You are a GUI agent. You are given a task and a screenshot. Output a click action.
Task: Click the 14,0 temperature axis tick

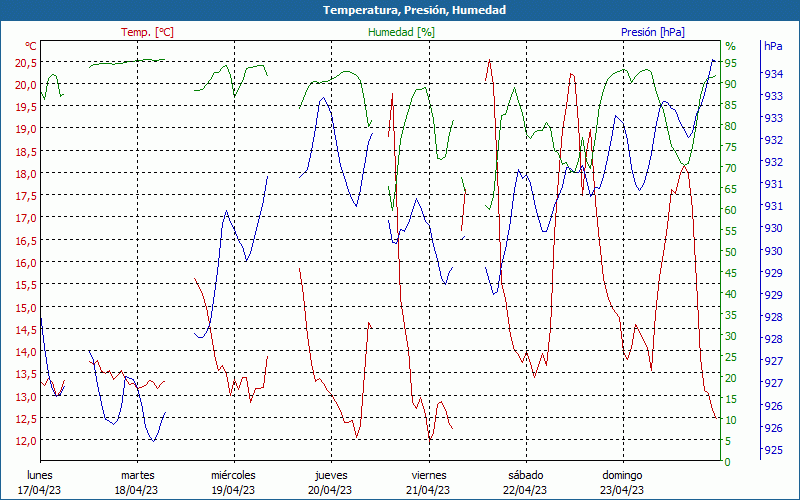click(x=26, y=352)
